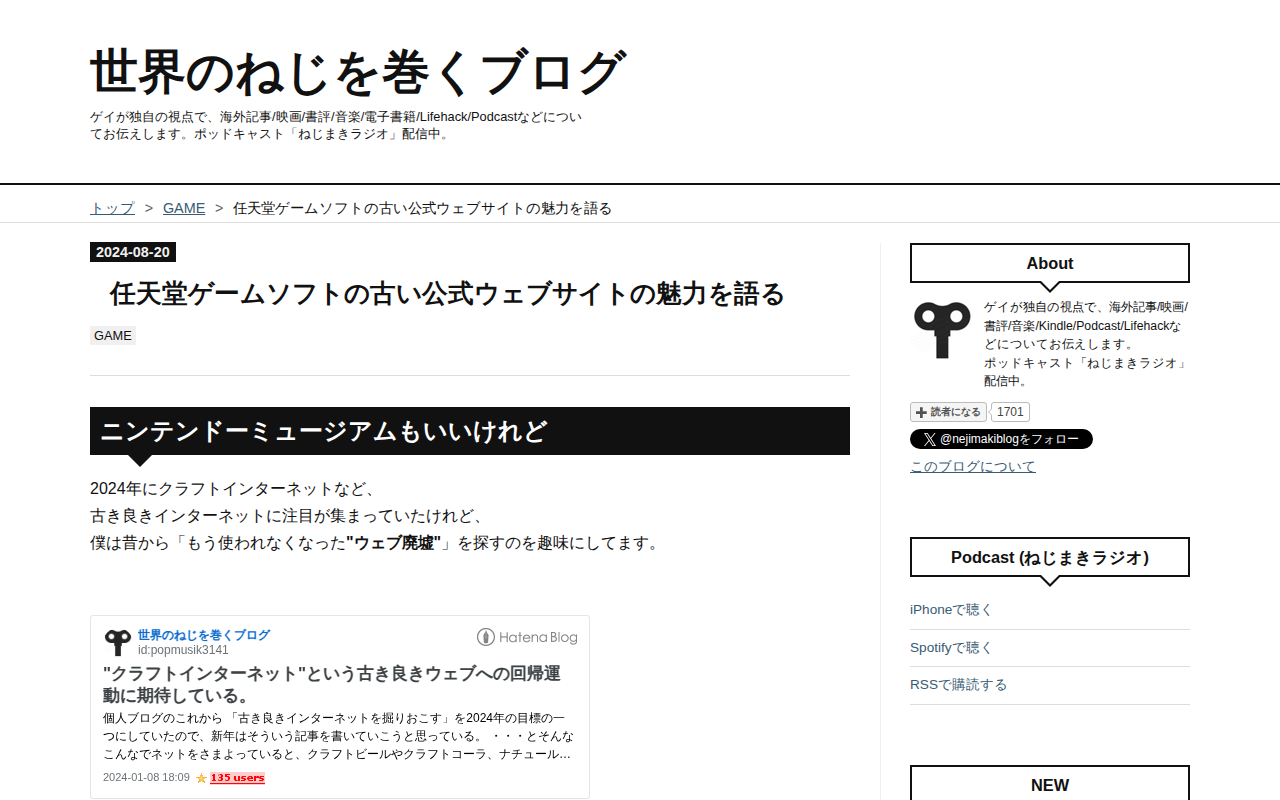
Task: Click the About sidebar heading
Action: (x=1050, y=263)
